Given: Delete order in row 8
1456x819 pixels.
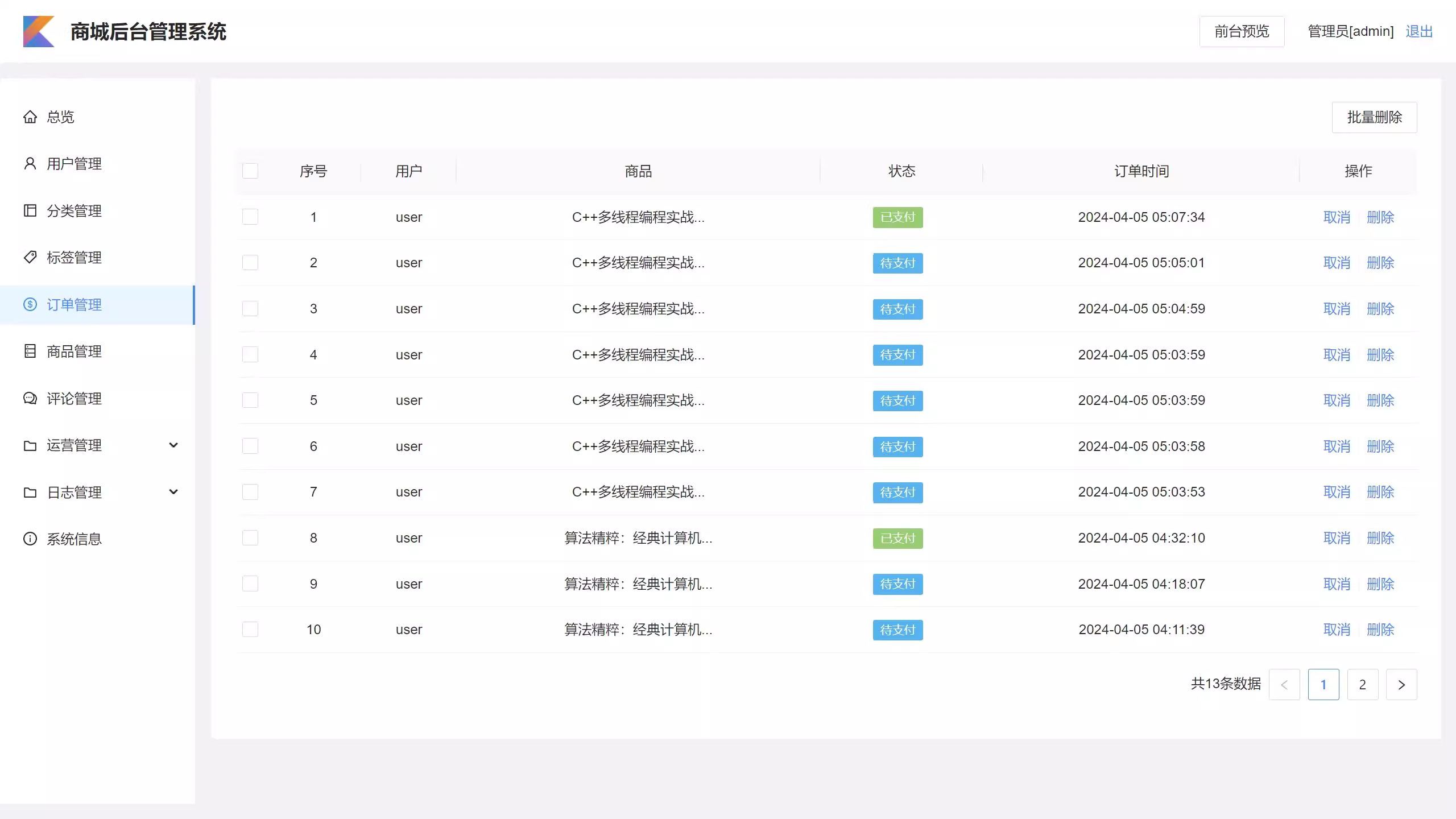Looking at the screenshot, I should coord(1380,537).
